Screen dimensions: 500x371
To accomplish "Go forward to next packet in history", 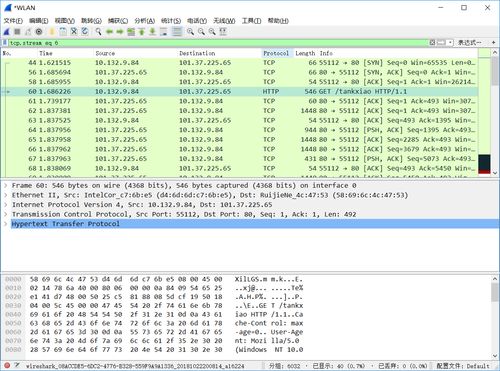I will (120, 32).
